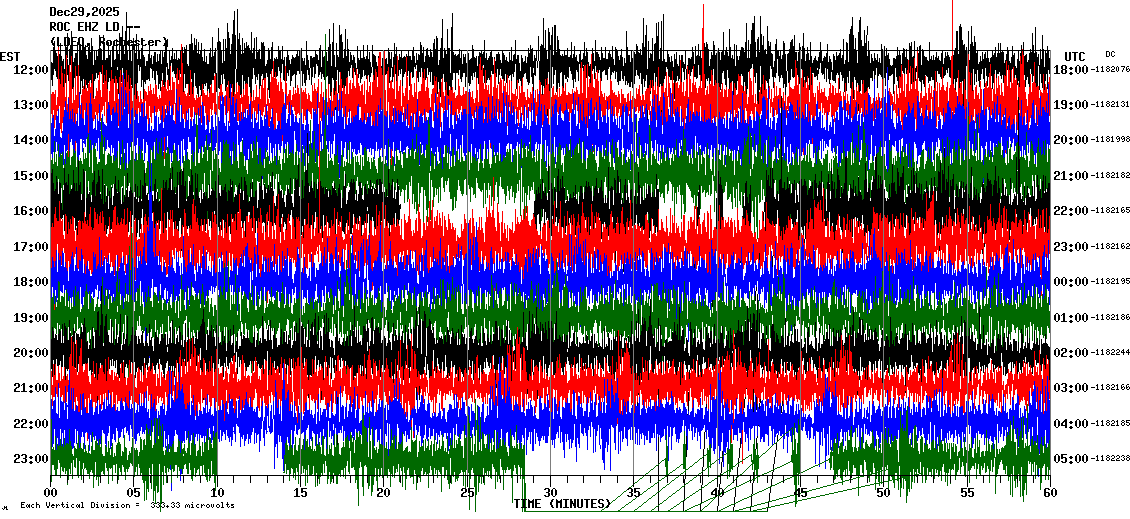This screenshot has height=519, width=1130.
Task: Click the 18:00 UTC row label
Action: [x=1071, y=69]
